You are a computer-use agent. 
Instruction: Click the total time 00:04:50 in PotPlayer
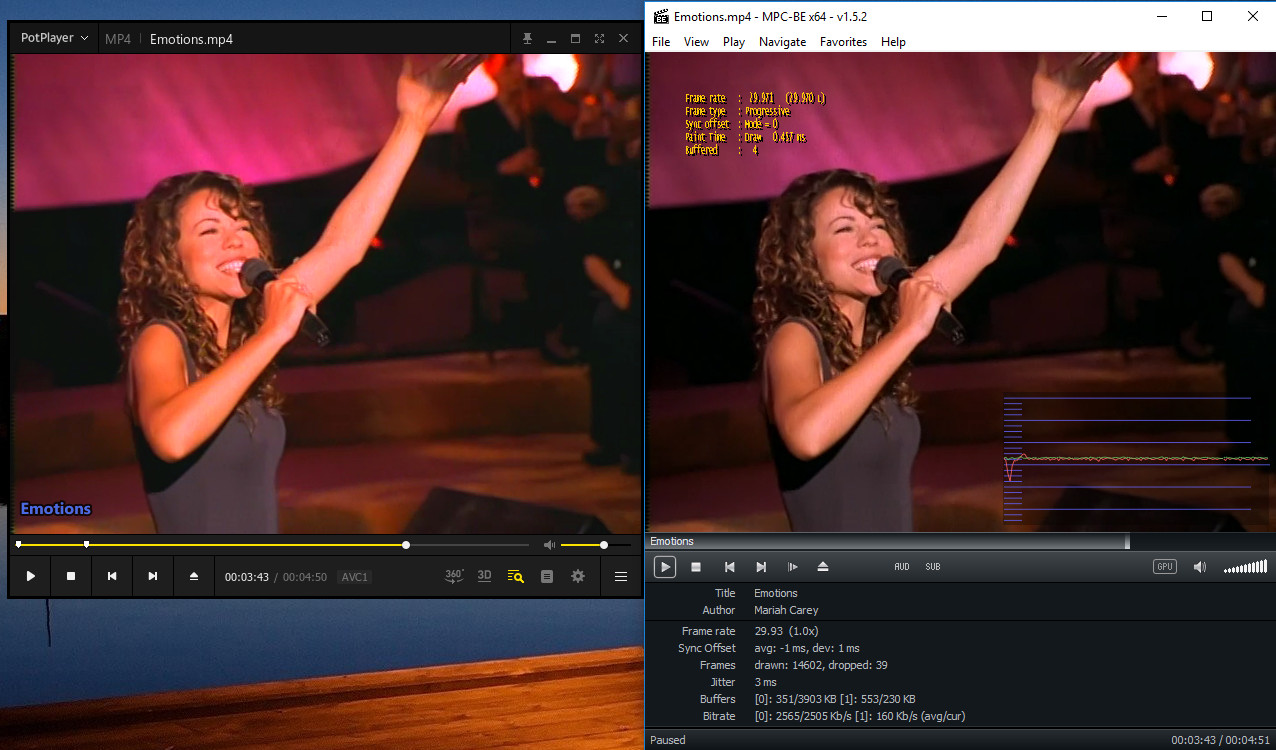coord(305,577)
